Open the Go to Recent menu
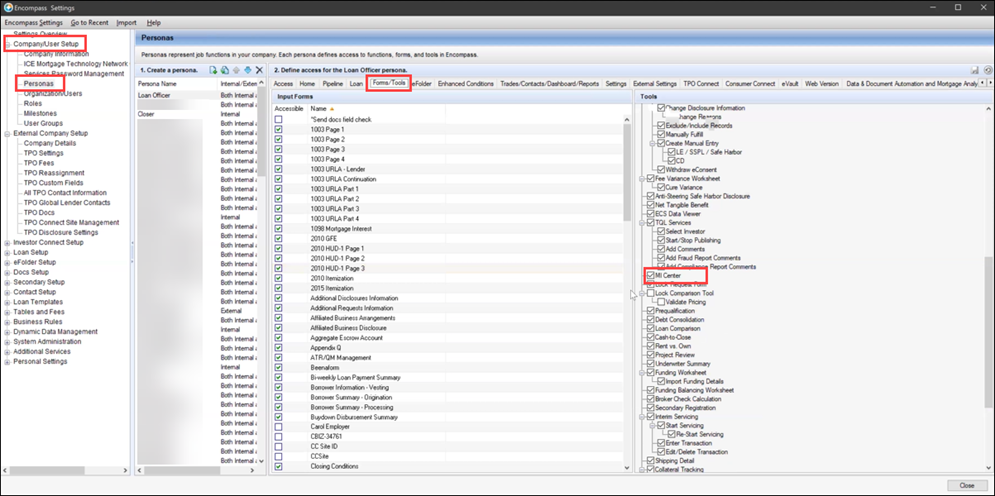The height and width of the screenshot is (496, 995). 90,22
